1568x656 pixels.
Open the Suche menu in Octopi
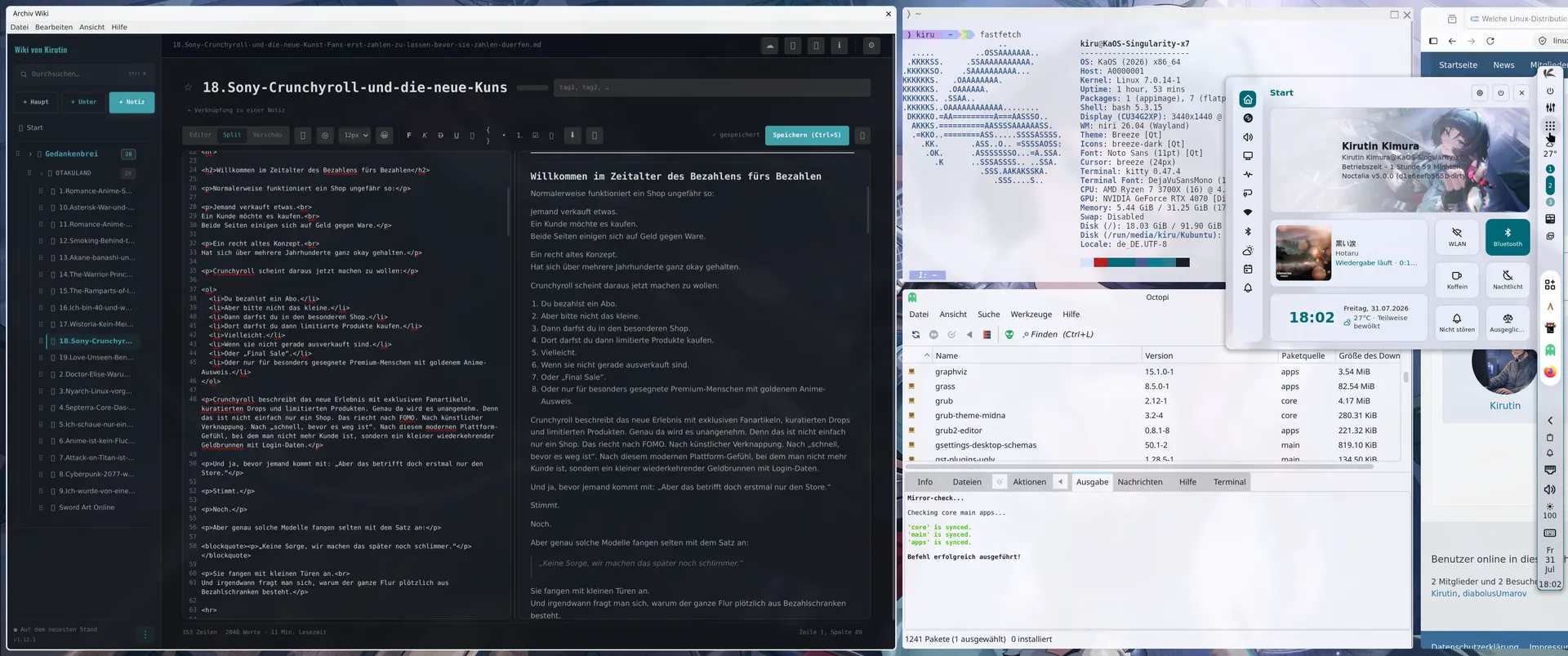[988, 315]
